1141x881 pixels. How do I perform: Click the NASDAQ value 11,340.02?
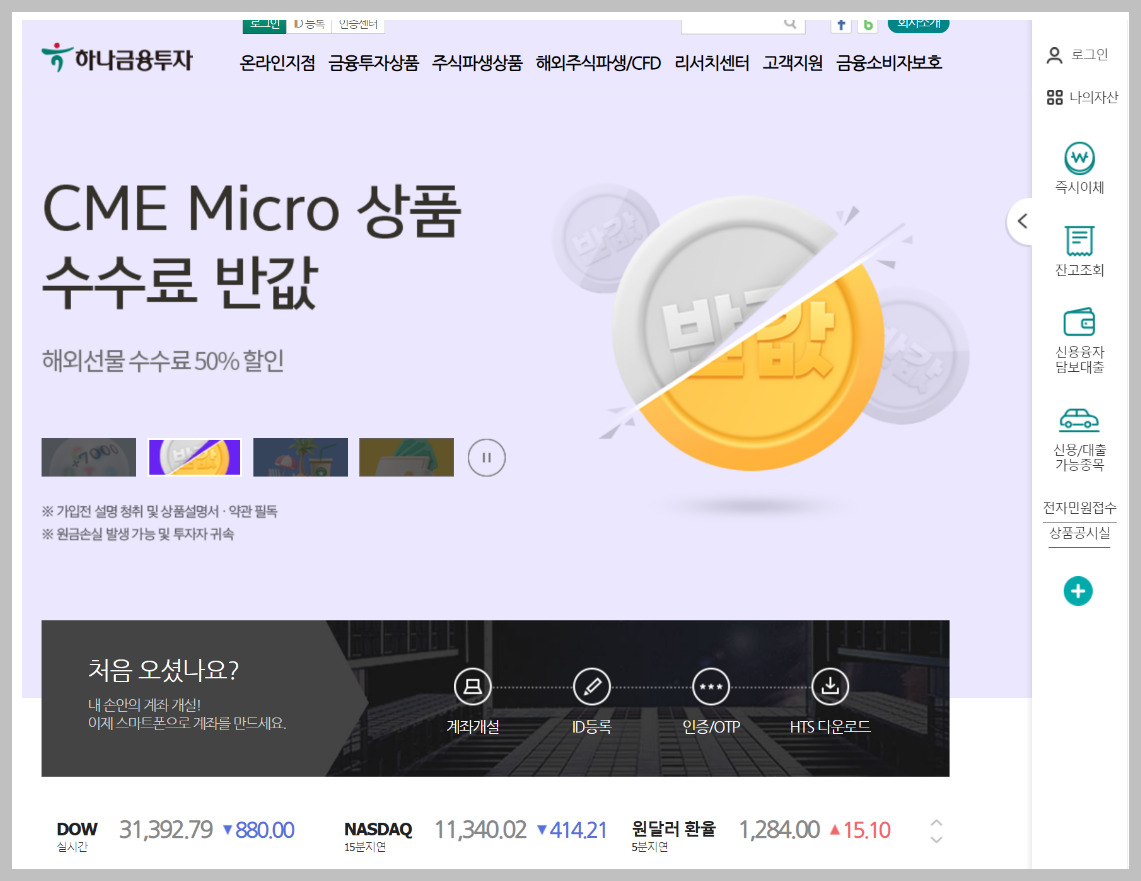[480, 830]
